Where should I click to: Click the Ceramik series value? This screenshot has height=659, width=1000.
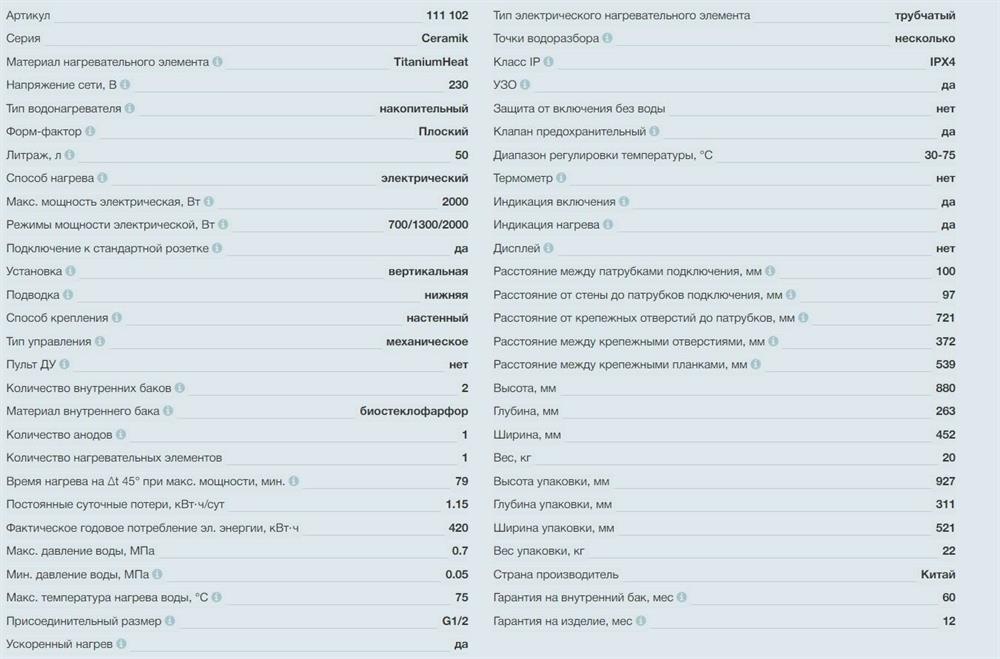[445, 39]
